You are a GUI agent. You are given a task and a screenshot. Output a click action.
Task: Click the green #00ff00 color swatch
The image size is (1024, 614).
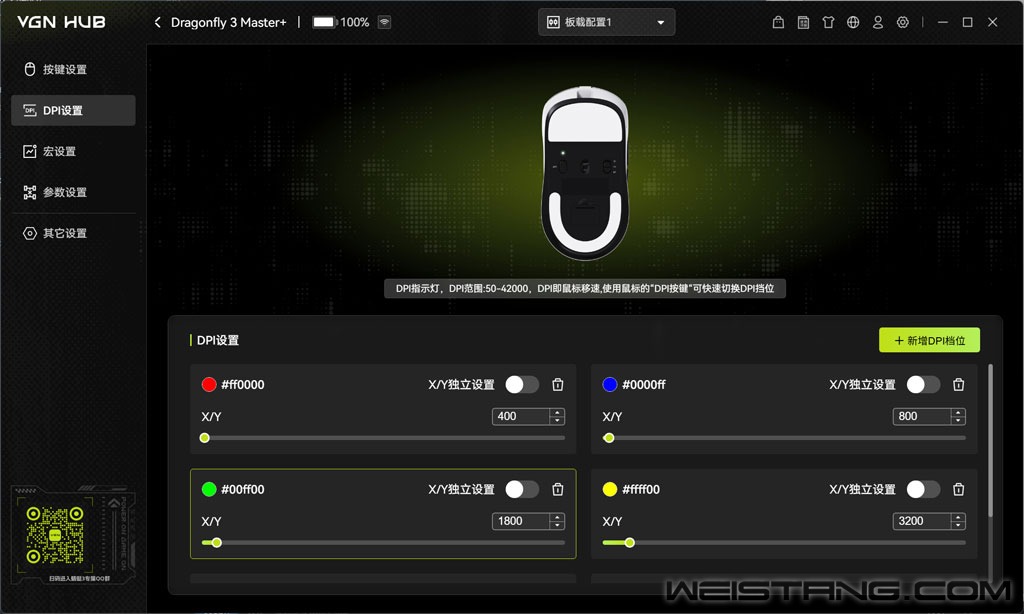pos(209,489)
